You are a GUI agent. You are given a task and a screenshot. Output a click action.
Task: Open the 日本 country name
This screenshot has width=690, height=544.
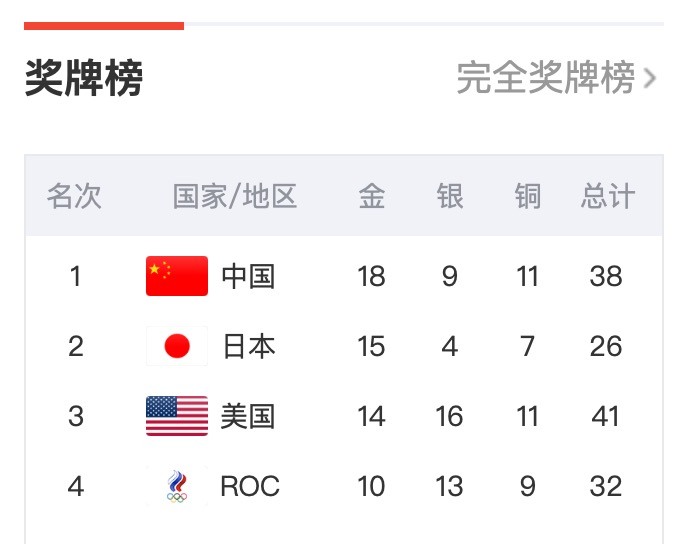(x=248, y=346)
